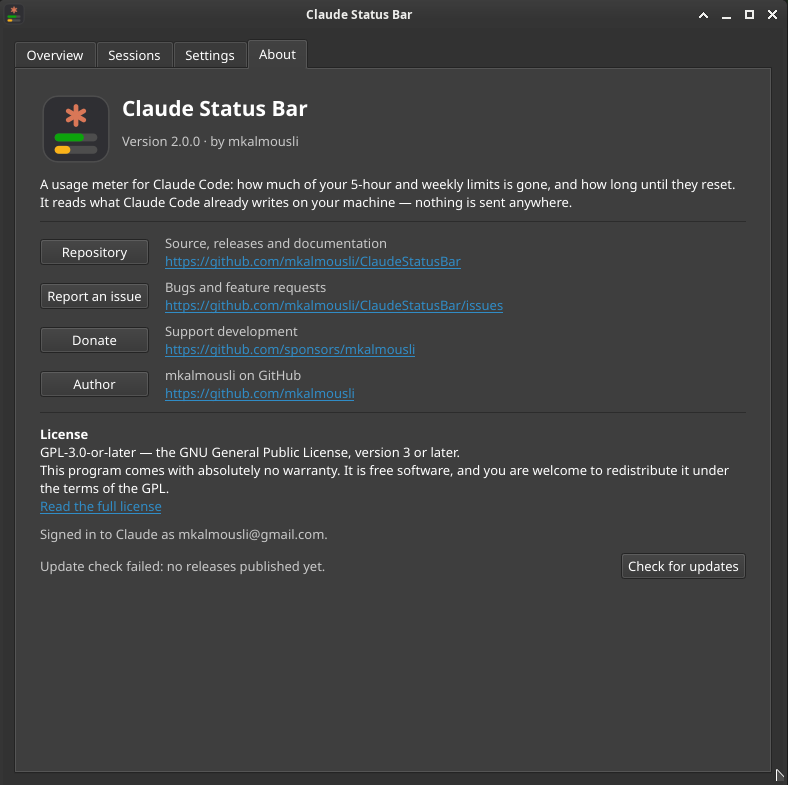Open the Read the full license link
This screenshot has height=785, width=788.
point(101,507)
